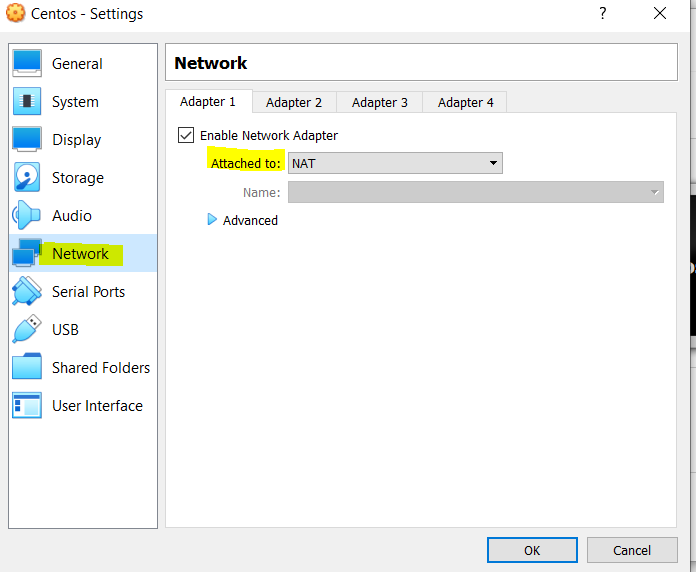Open the System settings page

tap(83, 102)
